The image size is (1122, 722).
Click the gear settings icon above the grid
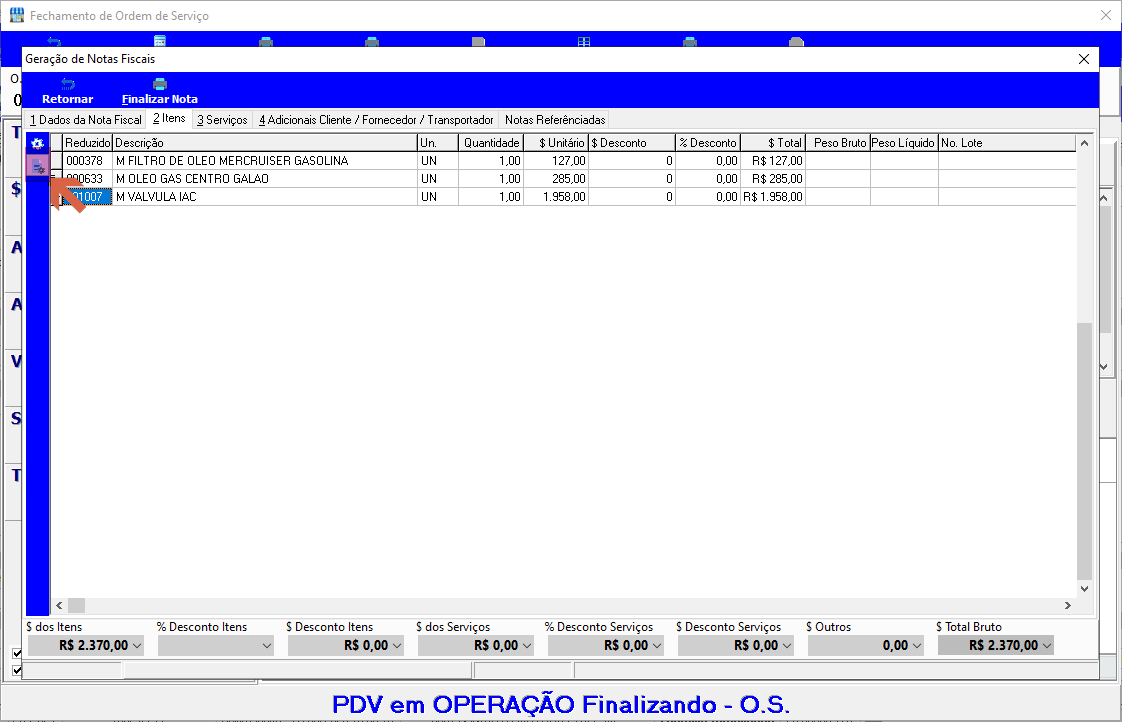click(38, 143)
